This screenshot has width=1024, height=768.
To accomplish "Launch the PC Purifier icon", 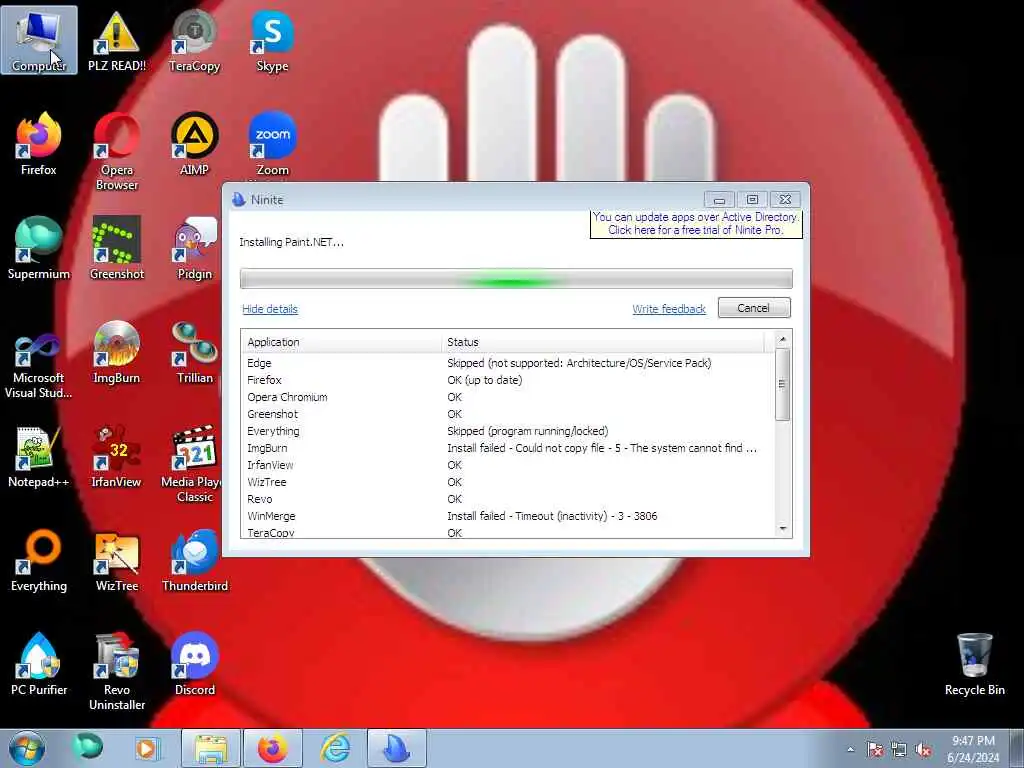I will [39, 664].
